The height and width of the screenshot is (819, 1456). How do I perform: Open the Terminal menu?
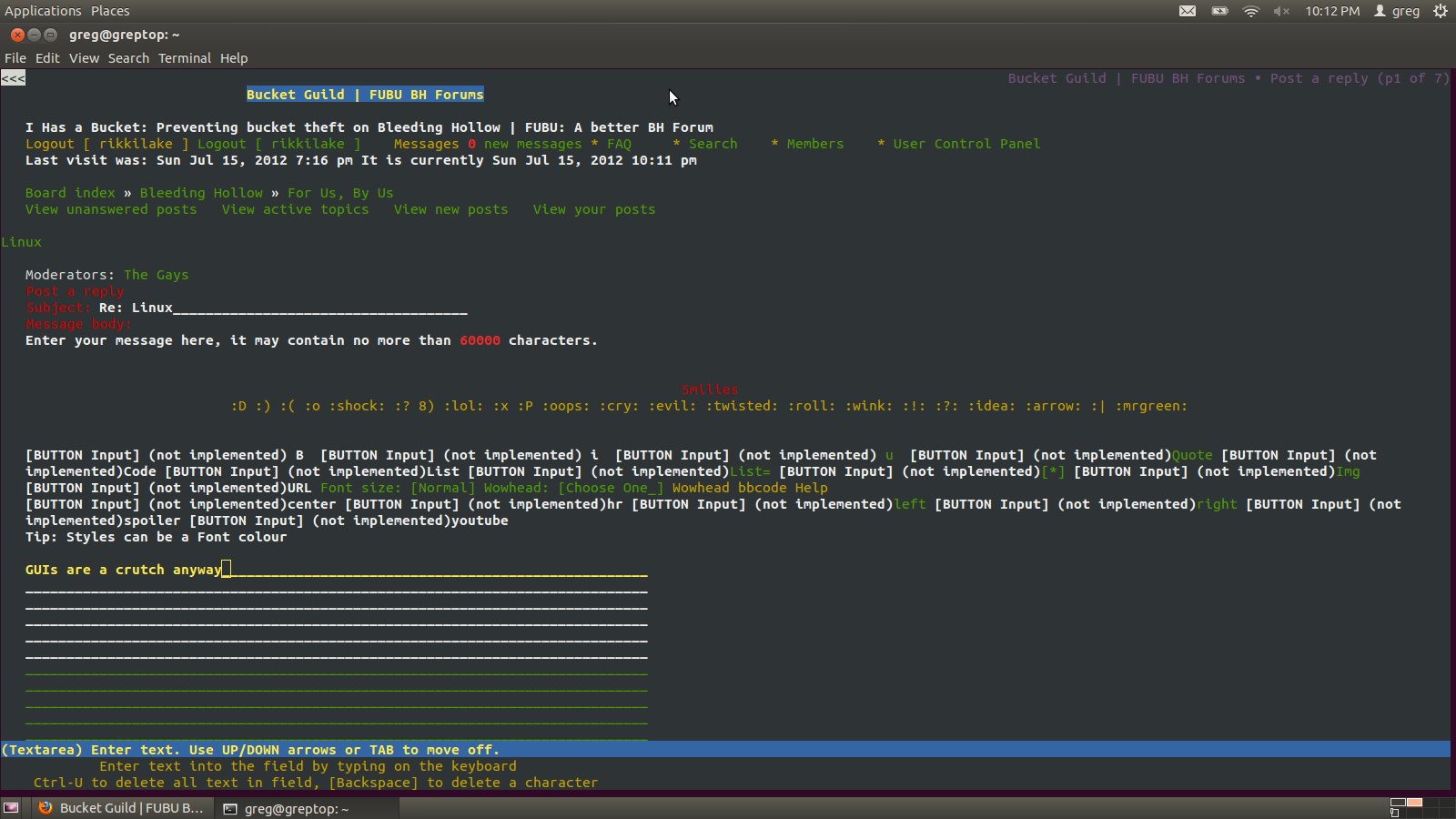pos(185,58)
